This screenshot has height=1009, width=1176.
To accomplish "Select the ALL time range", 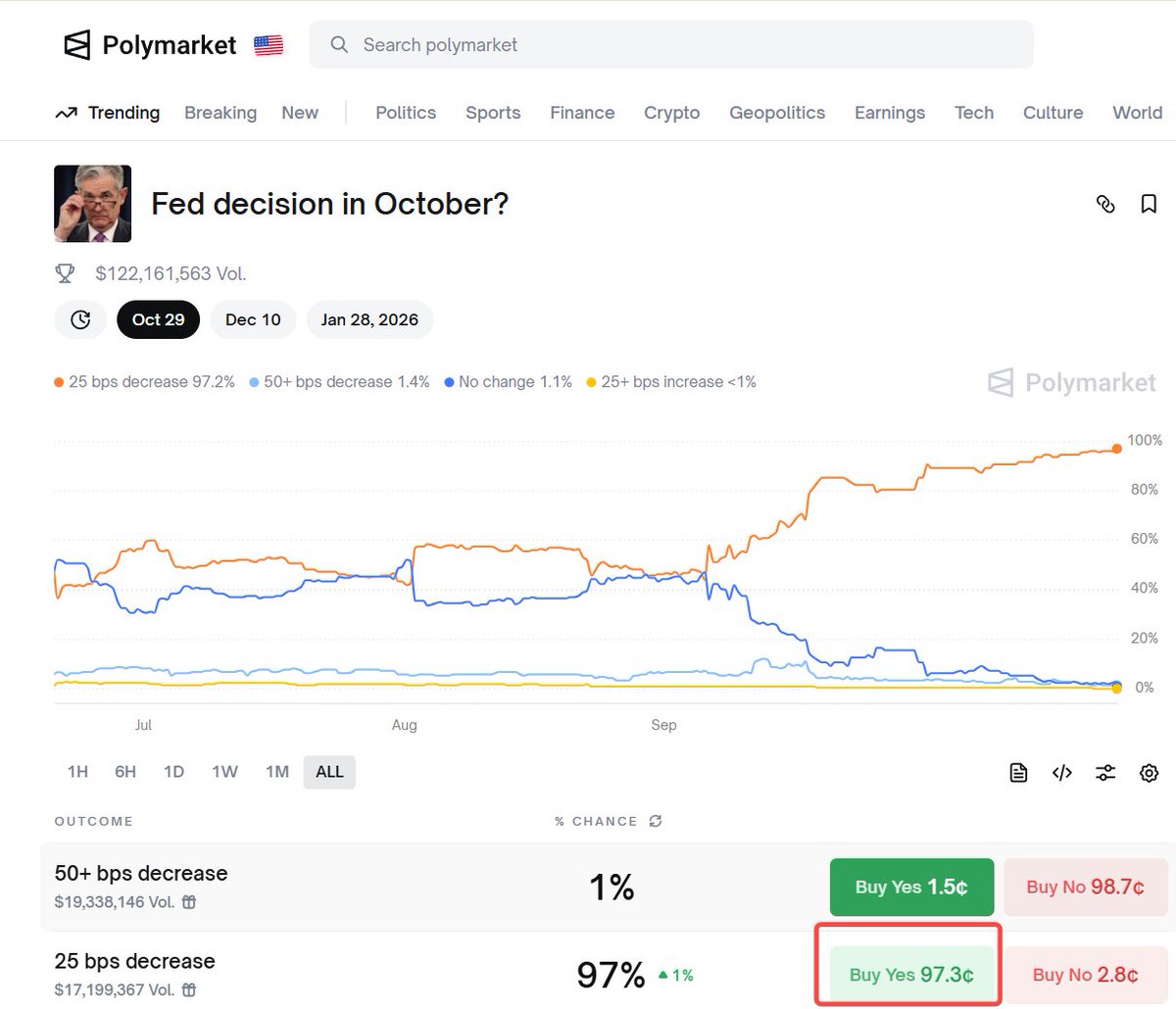I will pyautogui.click(x=329, y=772).
